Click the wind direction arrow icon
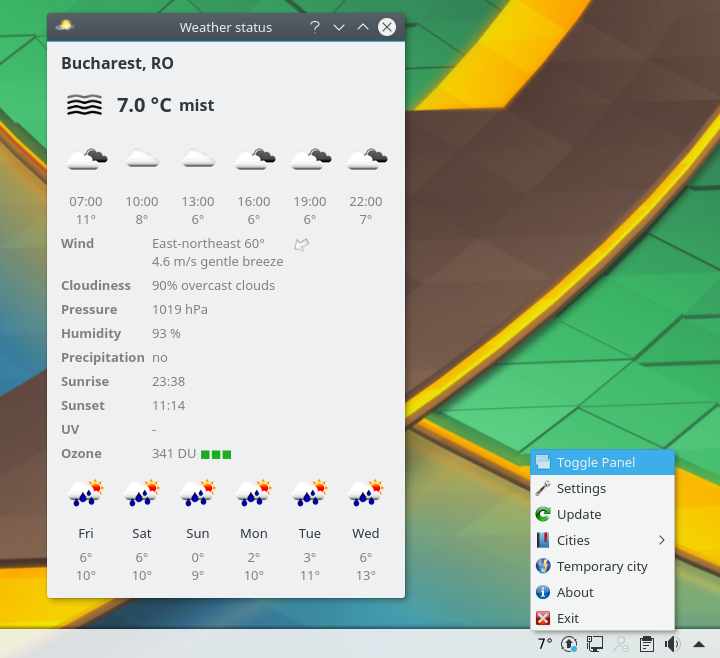 (x=302, y=244)
